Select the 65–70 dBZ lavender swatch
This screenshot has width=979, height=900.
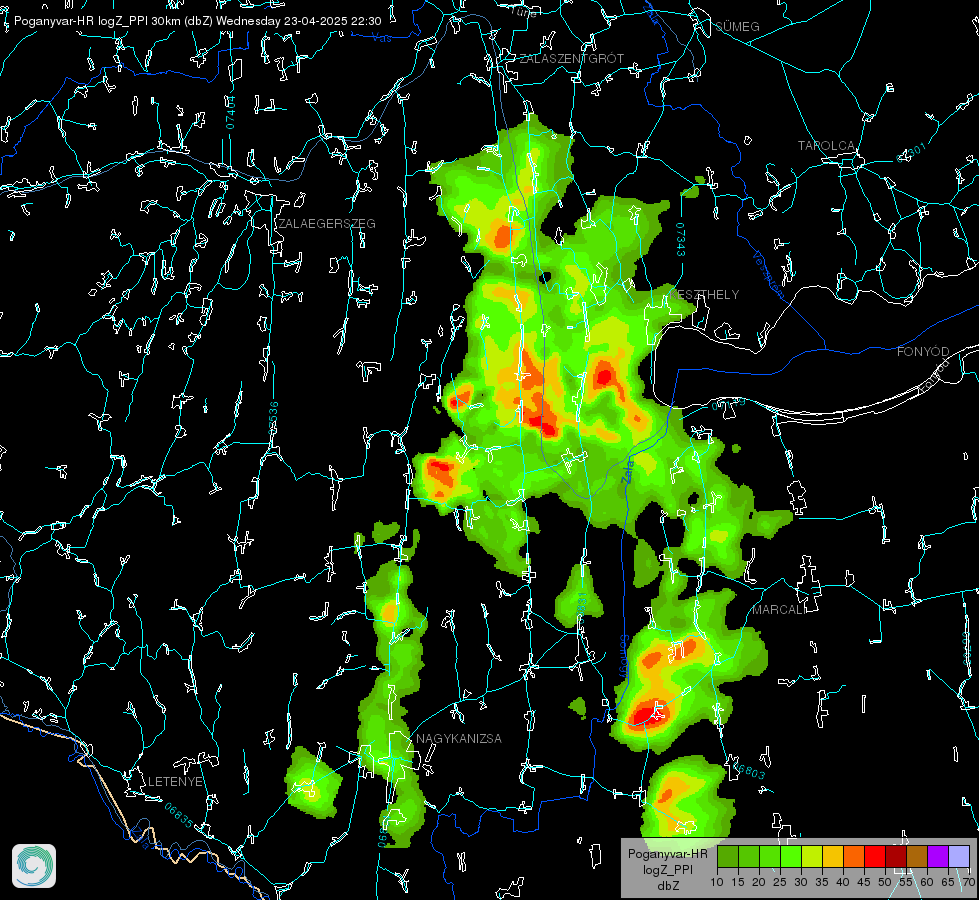(958, 856)
